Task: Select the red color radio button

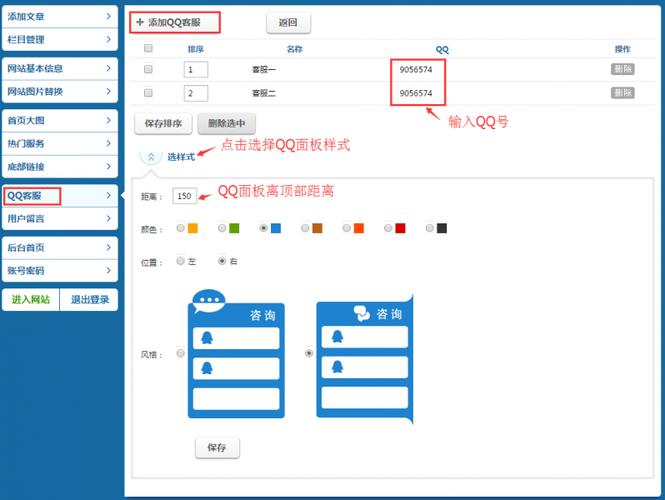Action: coord(388,228)
